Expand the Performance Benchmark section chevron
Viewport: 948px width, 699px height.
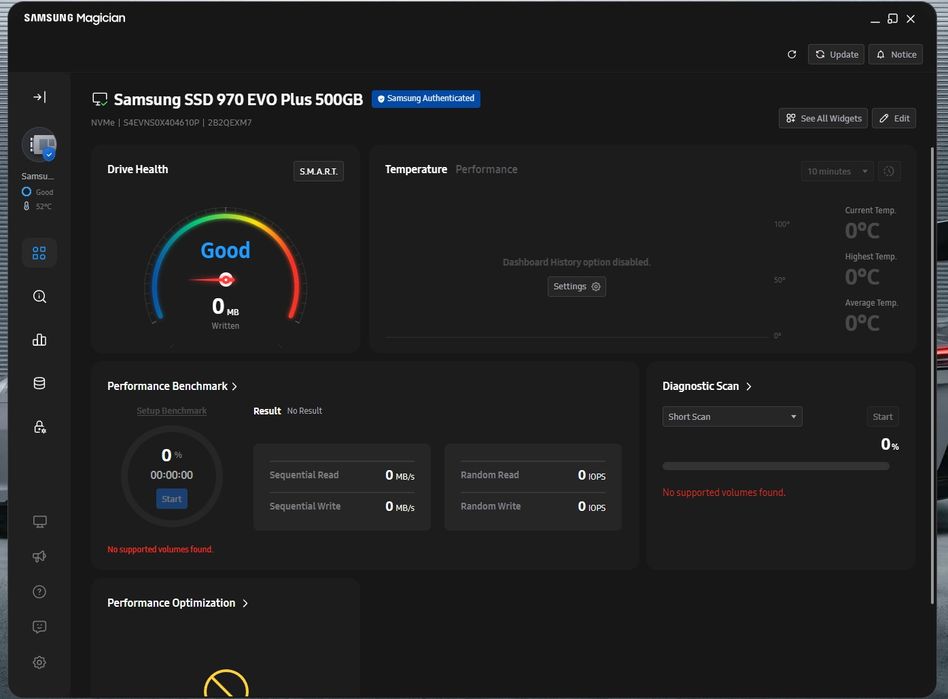[235, 386]
